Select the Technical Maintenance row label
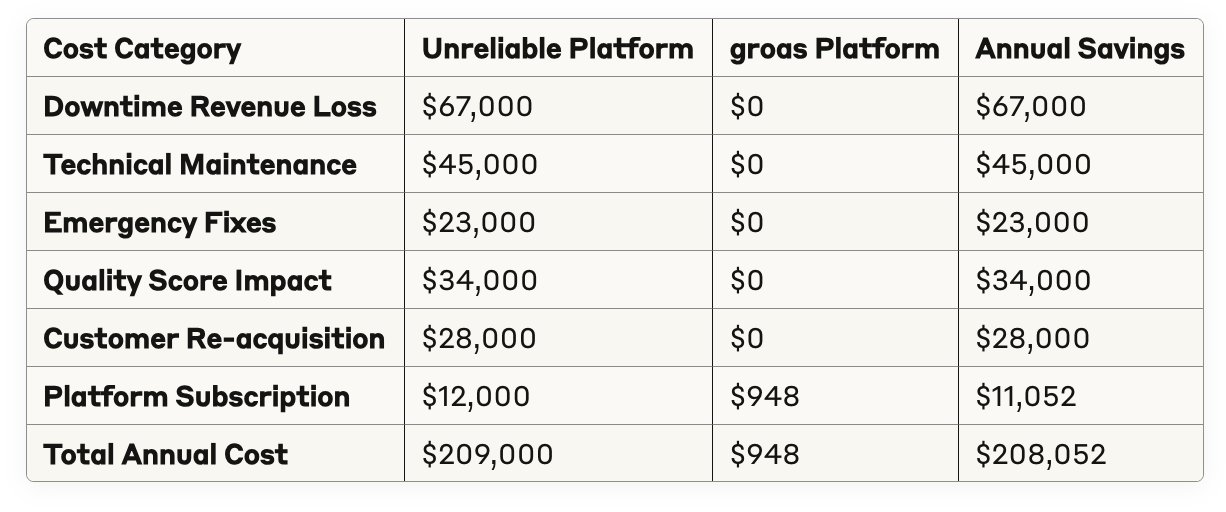The height and width of the screenshot is (512, 1226). [x=200, y=165]
